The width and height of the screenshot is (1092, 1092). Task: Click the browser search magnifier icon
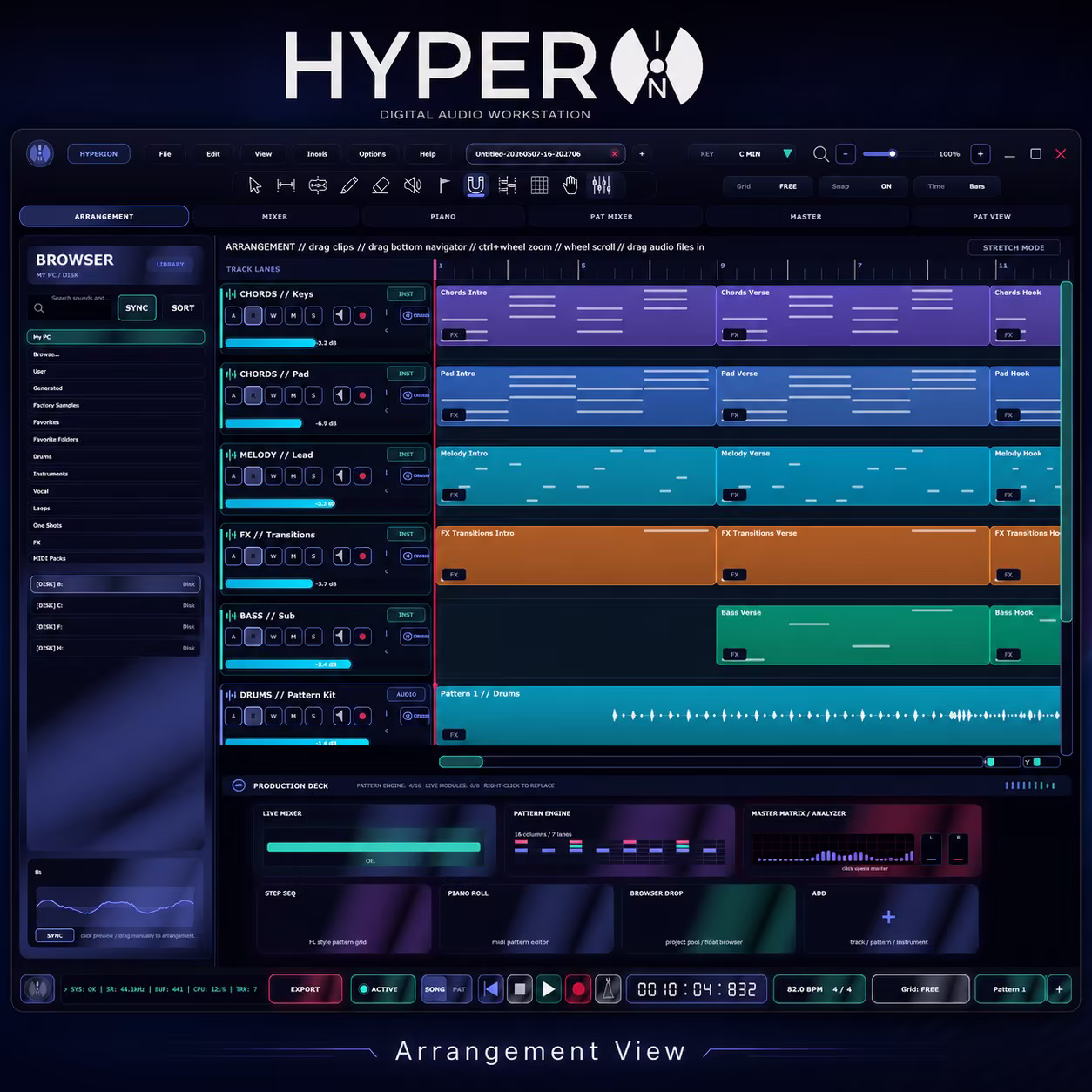[x=39, y=307]
